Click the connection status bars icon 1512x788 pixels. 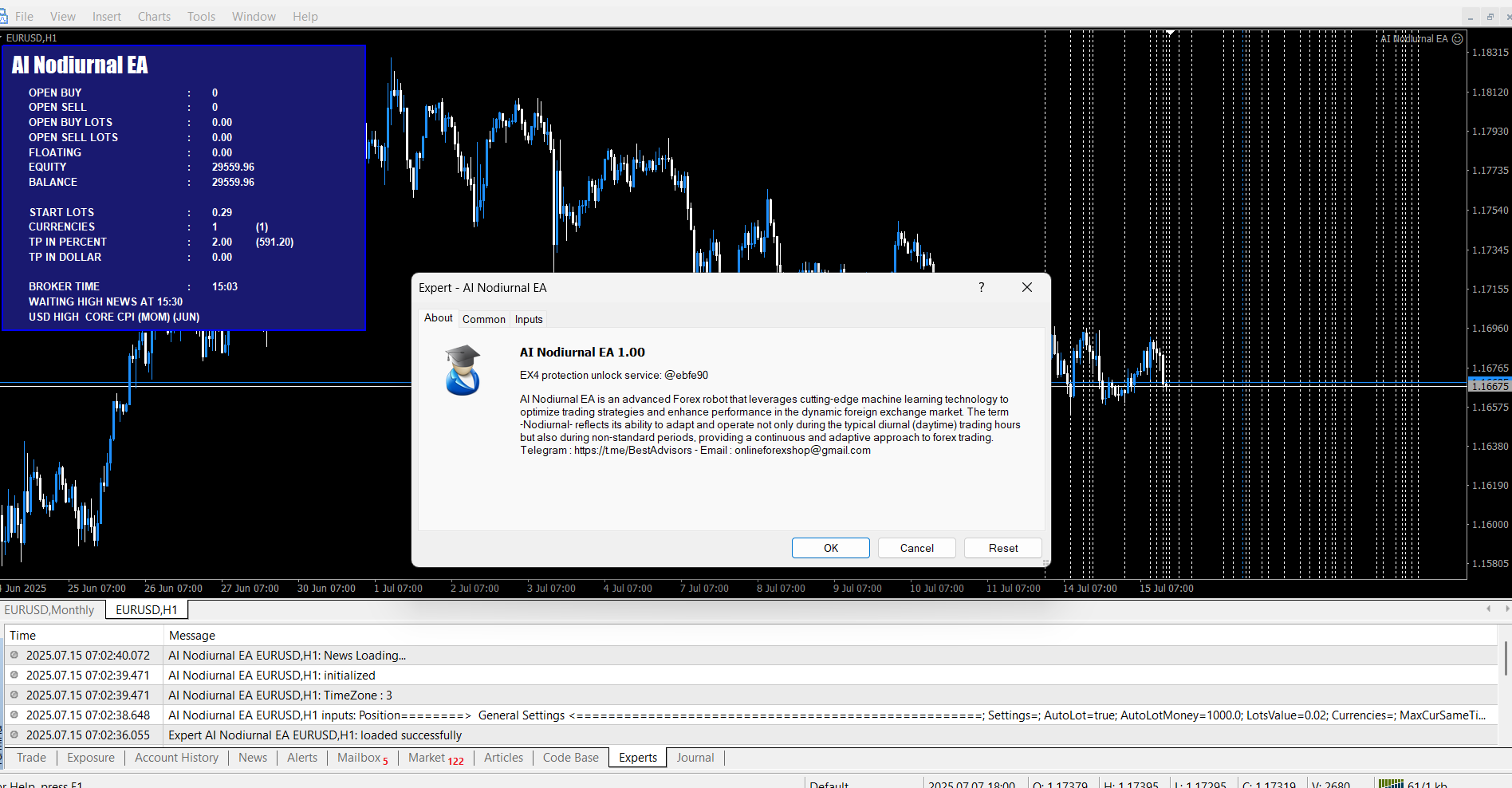[x=1391, y=784]
